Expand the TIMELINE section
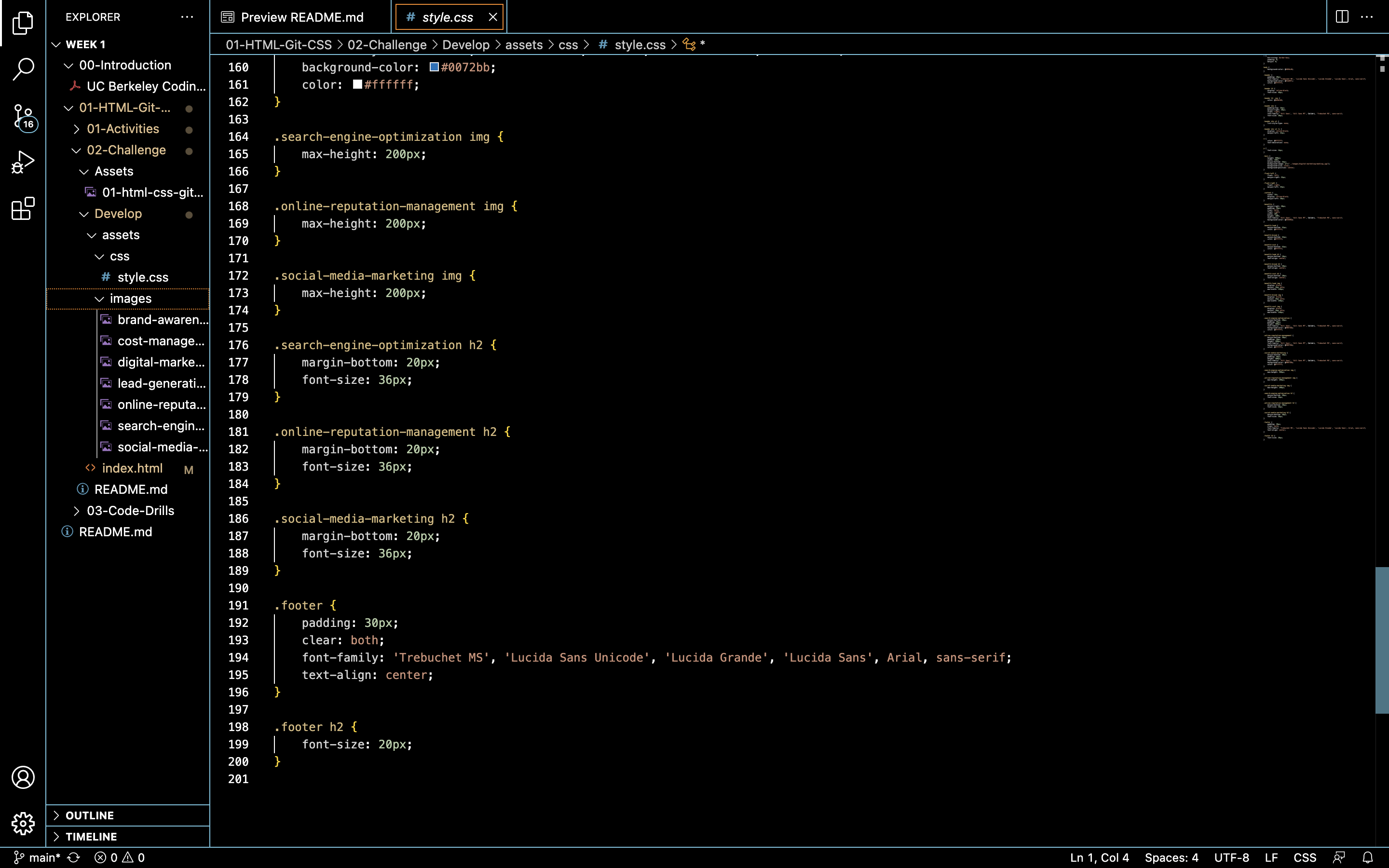 [x=91, y=837]
